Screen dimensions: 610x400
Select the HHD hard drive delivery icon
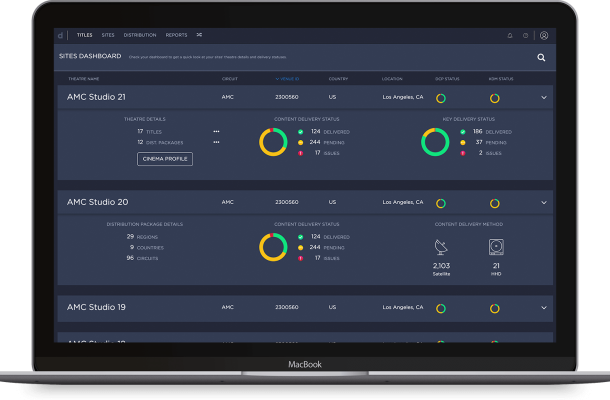point(496,247)
